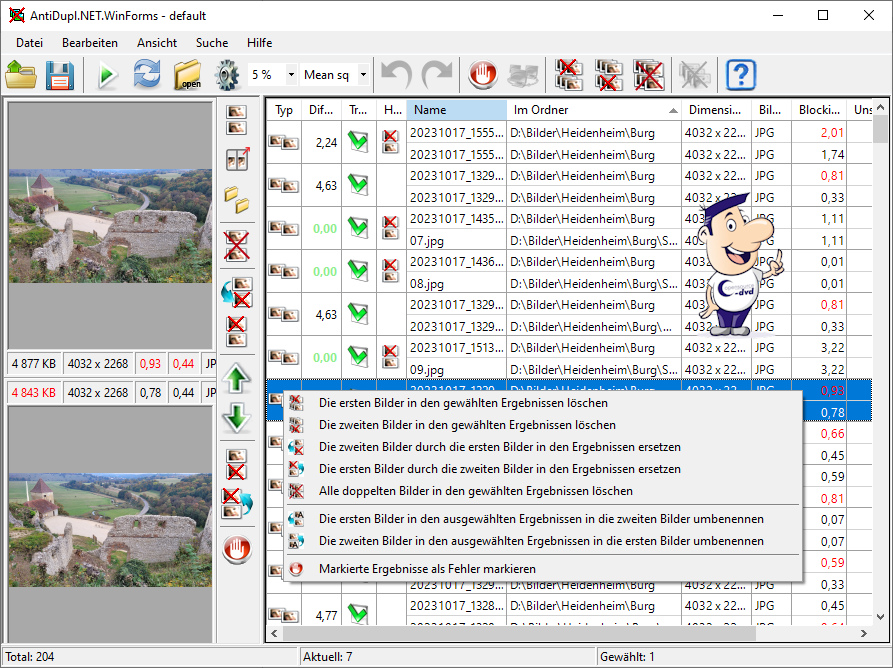
Task: Click the green down arrow for next result
Action: coord(237,418)
